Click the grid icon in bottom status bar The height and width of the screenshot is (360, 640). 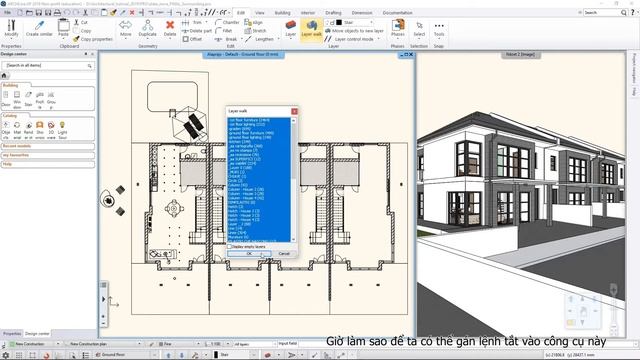tap(19, 355)
